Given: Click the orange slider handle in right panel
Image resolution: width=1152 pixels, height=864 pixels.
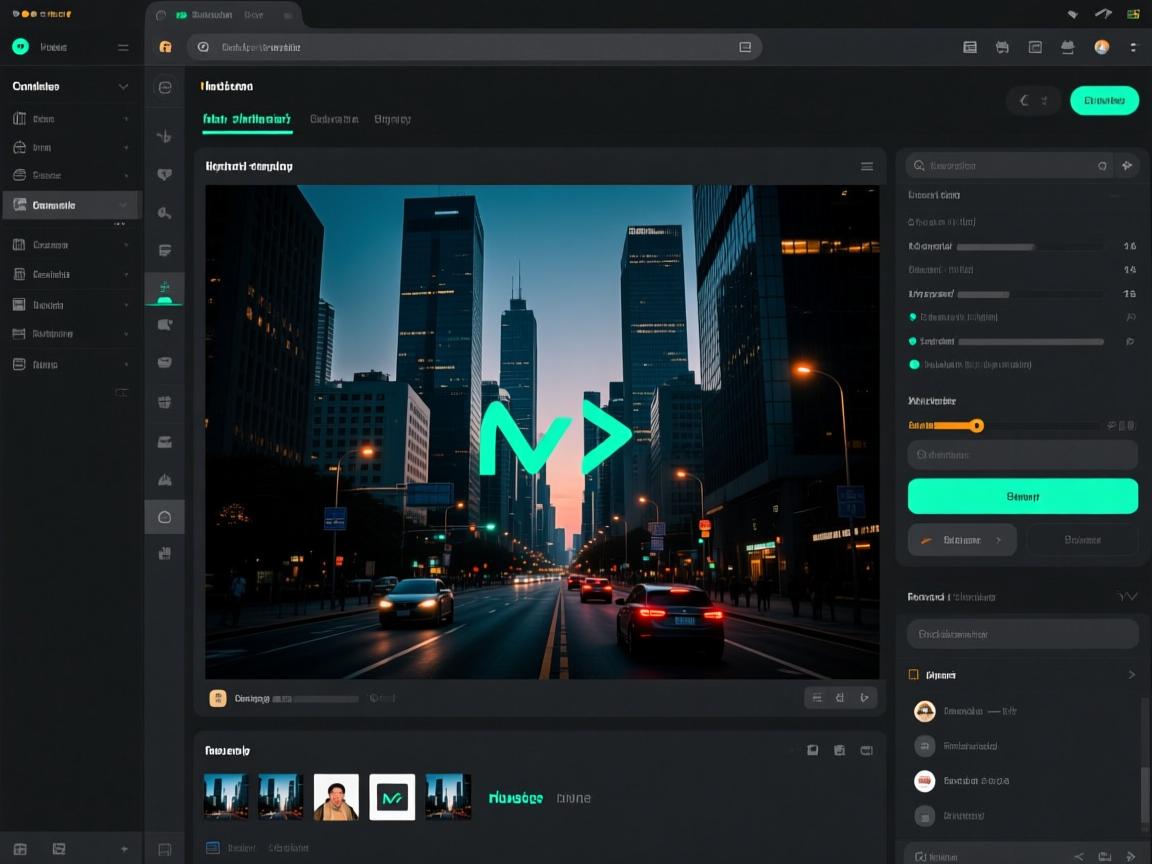Looking at the screenshot, I should [977, 426].
